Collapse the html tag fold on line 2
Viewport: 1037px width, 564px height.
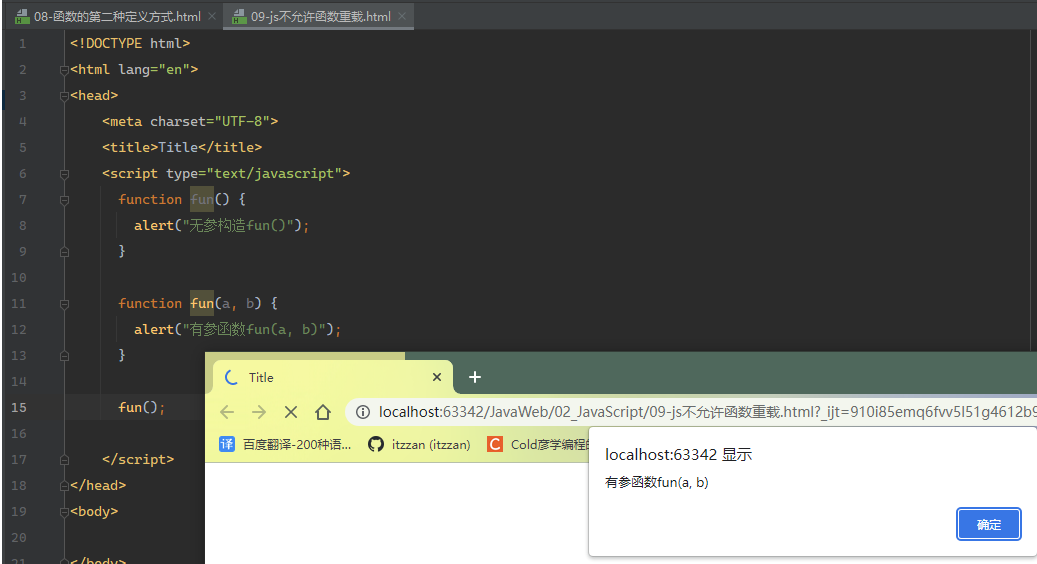64,69
